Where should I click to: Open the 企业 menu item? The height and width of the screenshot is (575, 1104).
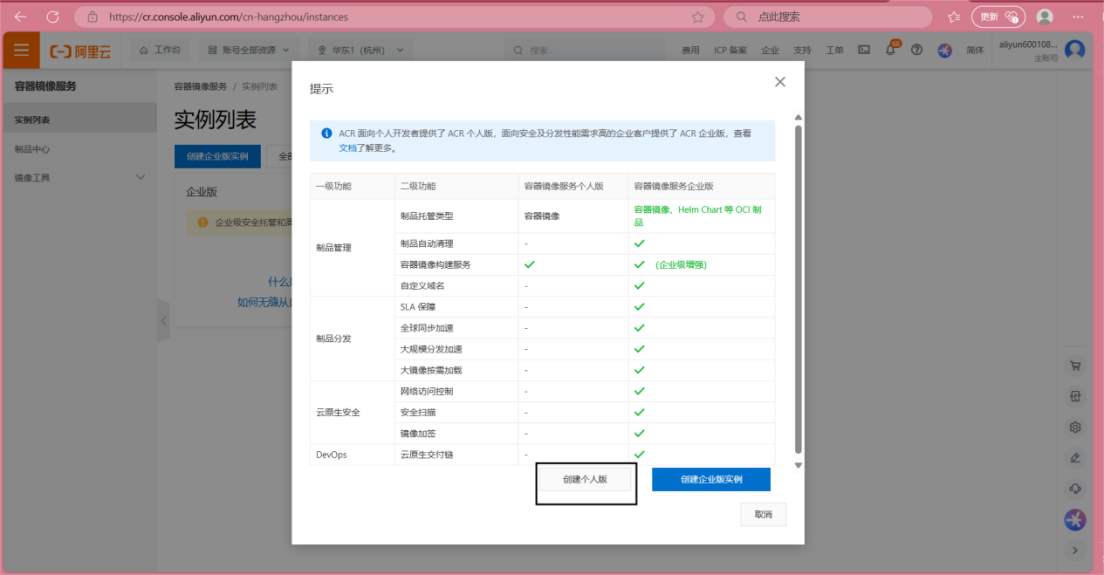770,50
